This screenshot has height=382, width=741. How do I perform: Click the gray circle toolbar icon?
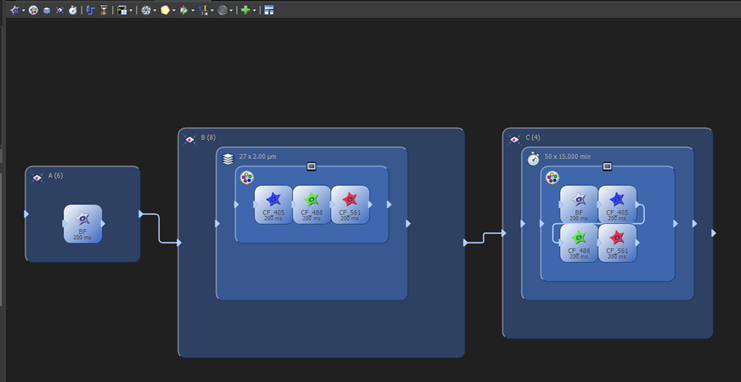pyautogui.click(x=222, y=10)
